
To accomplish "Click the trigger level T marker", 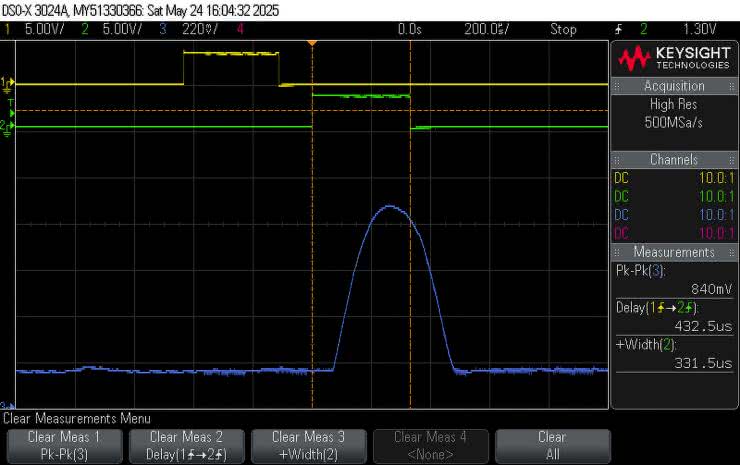I will point(10,103).
